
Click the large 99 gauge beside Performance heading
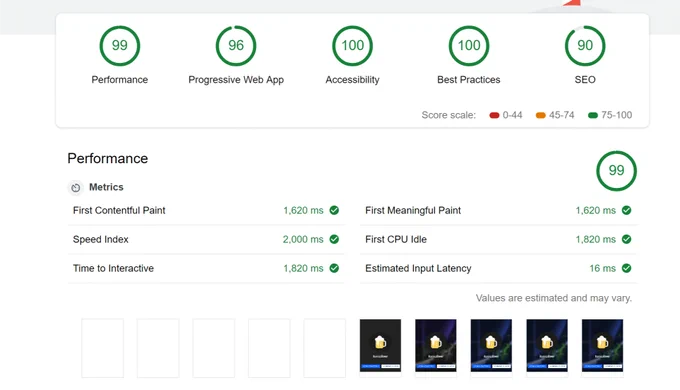click(616, 170)
